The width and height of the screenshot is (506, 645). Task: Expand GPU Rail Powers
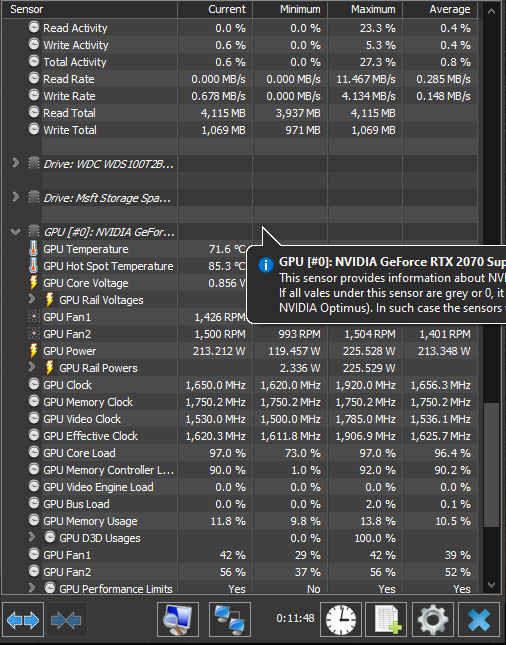coord(32,367)
